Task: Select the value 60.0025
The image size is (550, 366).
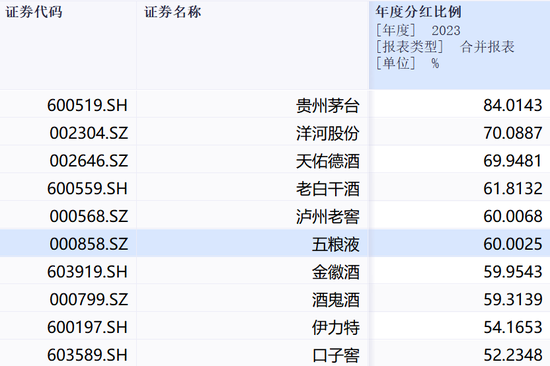Action: click(513, 244)
